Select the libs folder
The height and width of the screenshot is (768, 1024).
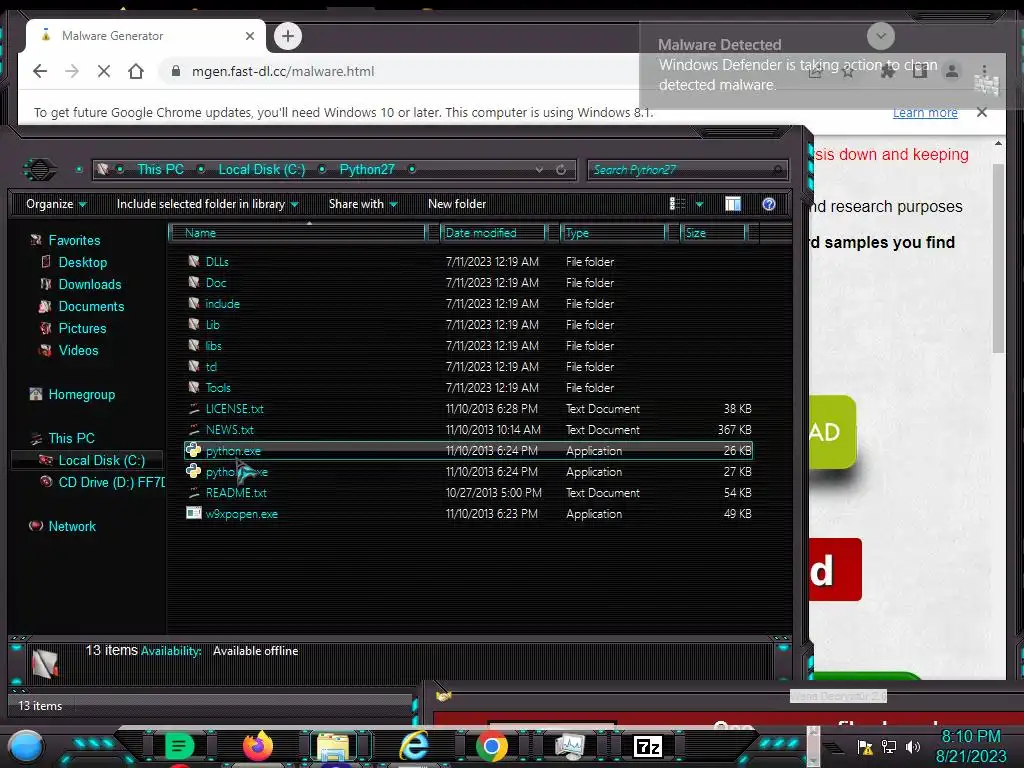tap(214, 345)
